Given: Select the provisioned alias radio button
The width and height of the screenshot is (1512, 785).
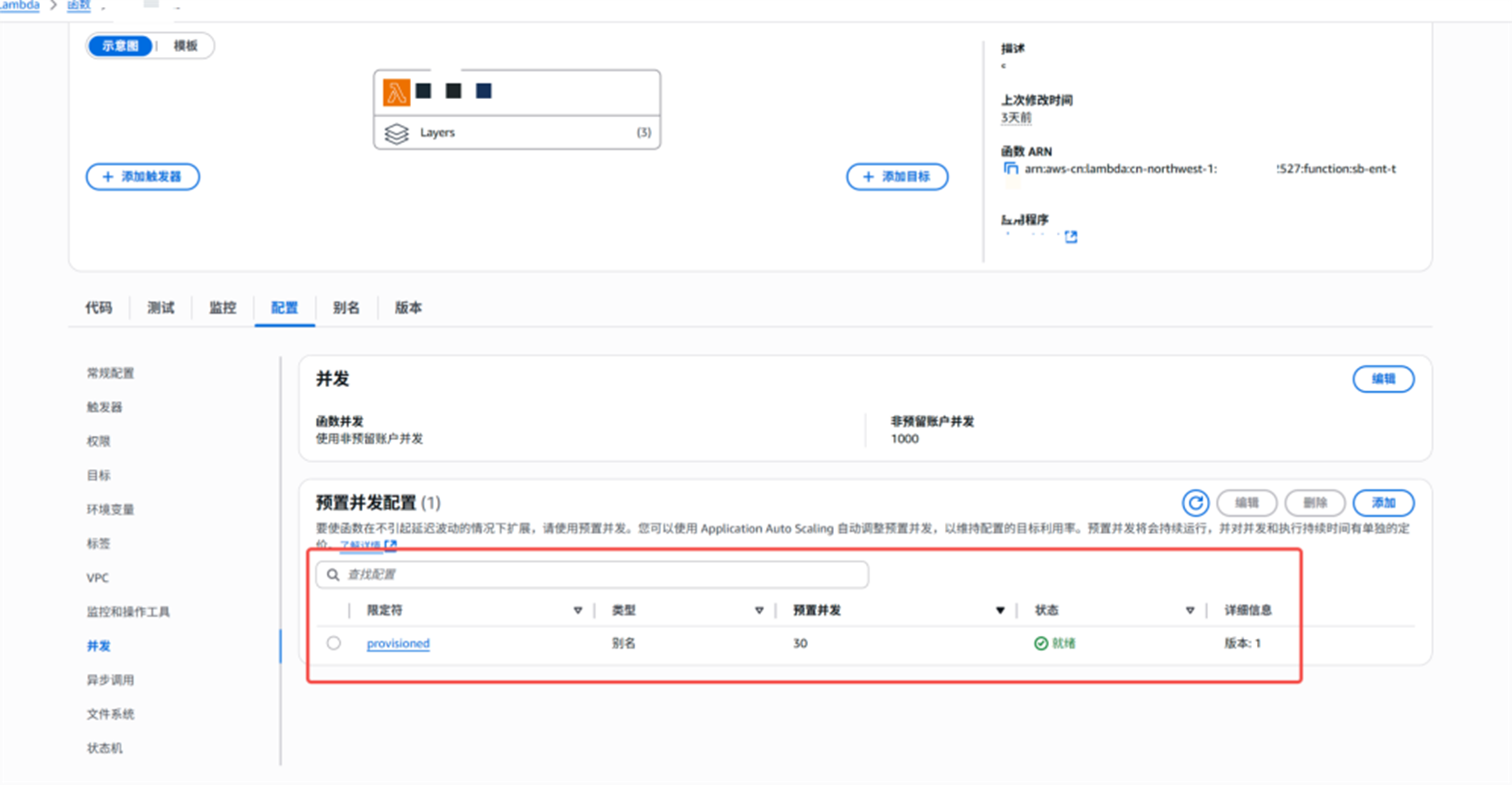Looking at the screenshot, I should pyautogui.click(x=334, y=644).
